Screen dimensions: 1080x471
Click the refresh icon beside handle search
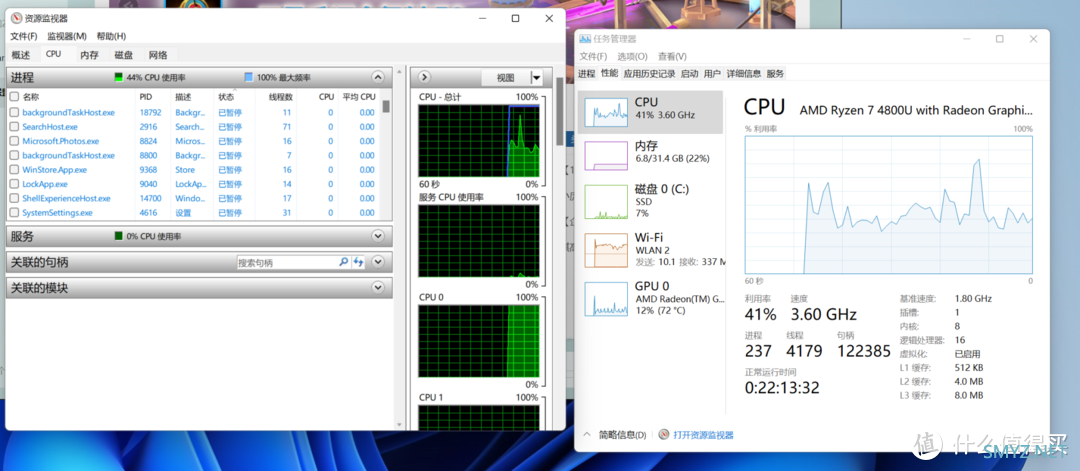[x=358, y=262]
